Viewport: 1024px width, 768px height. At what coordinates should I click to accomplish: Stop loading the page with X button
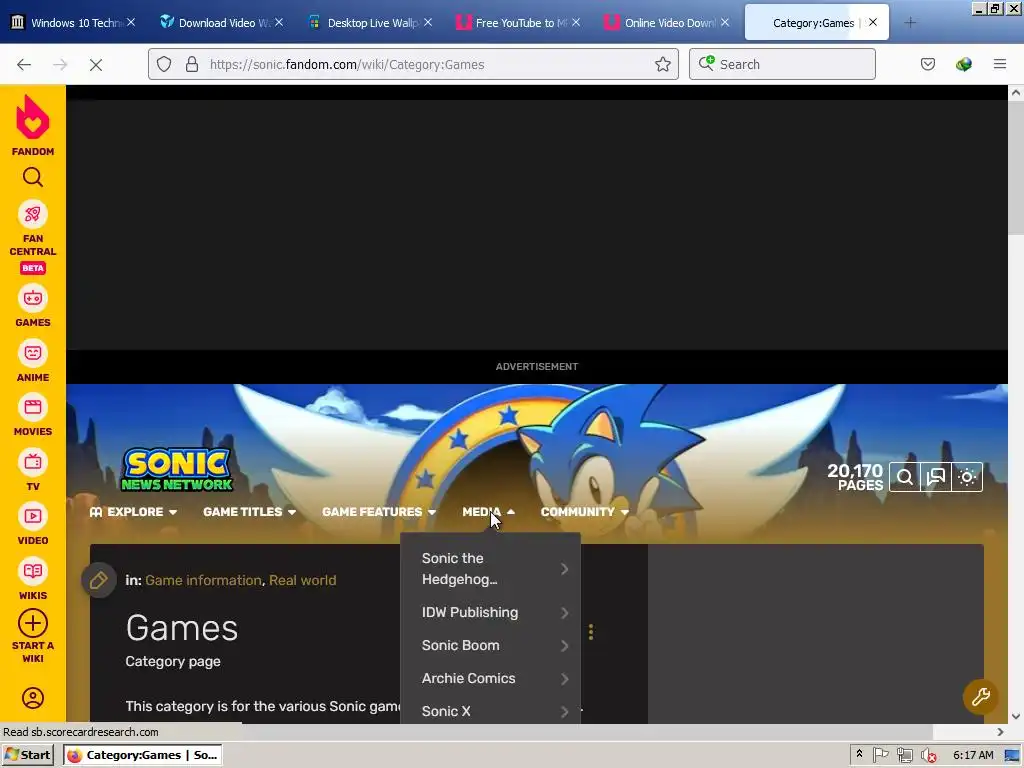(96, 64)
